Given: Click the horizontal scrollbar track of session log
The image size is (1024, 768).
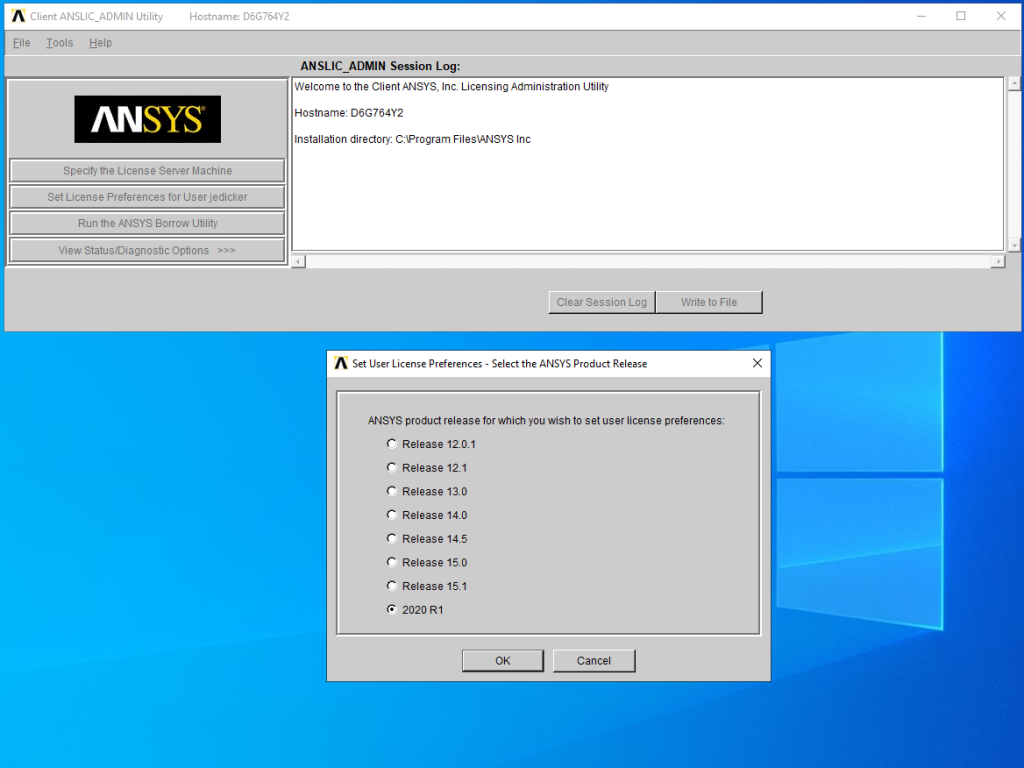Looking at the screenshot, I should click(648, 262).
